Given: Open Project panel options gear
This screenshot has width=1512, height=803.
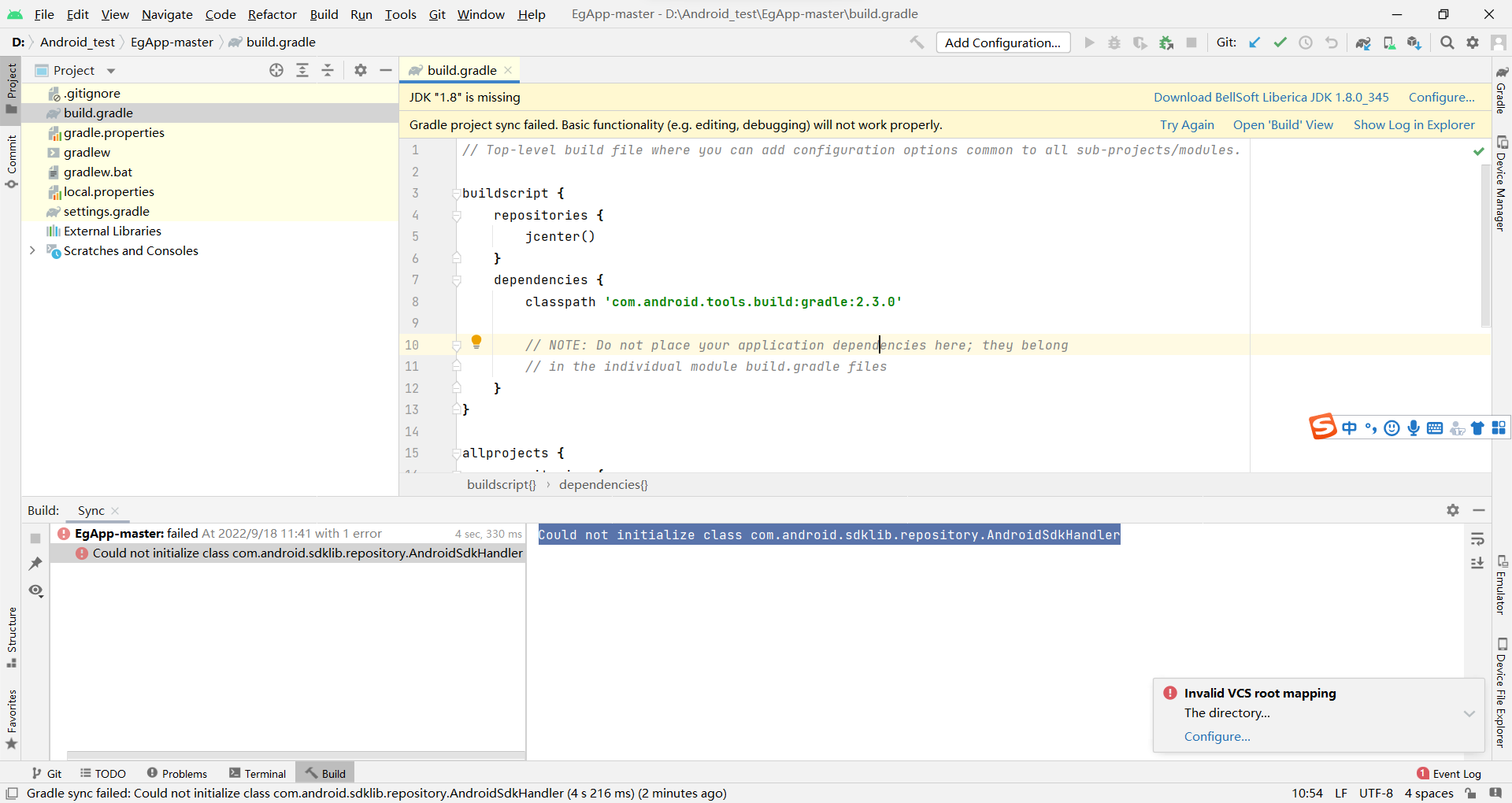Looking at the screenshot, I should point(361,70).
